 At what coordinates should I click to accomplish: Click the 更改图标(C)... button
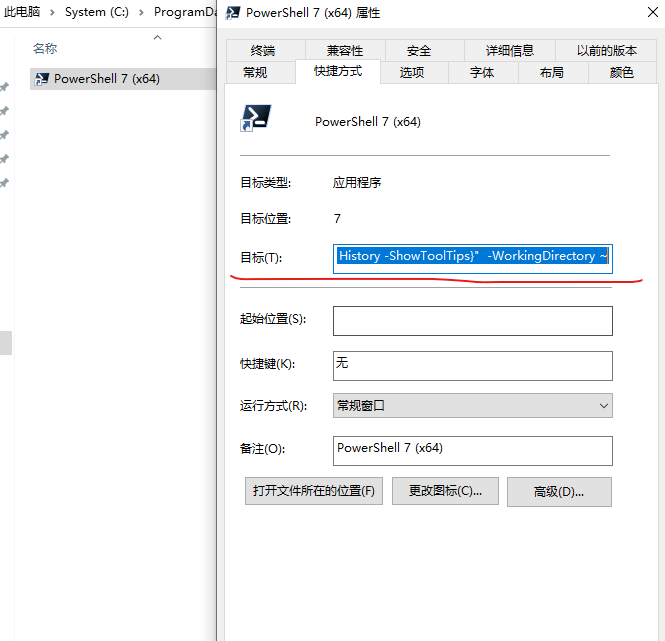pos(445,491)
